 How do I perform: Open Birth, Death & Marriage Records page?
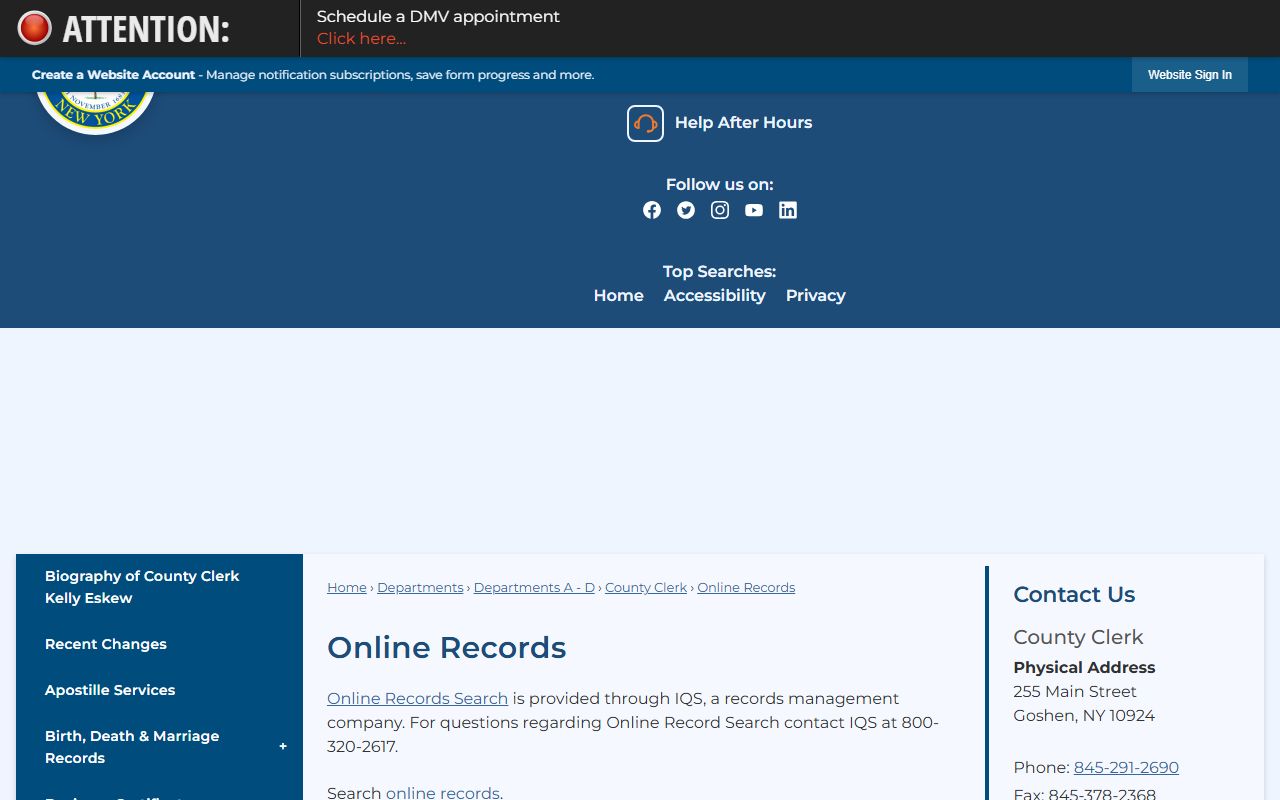click(132, 747)
